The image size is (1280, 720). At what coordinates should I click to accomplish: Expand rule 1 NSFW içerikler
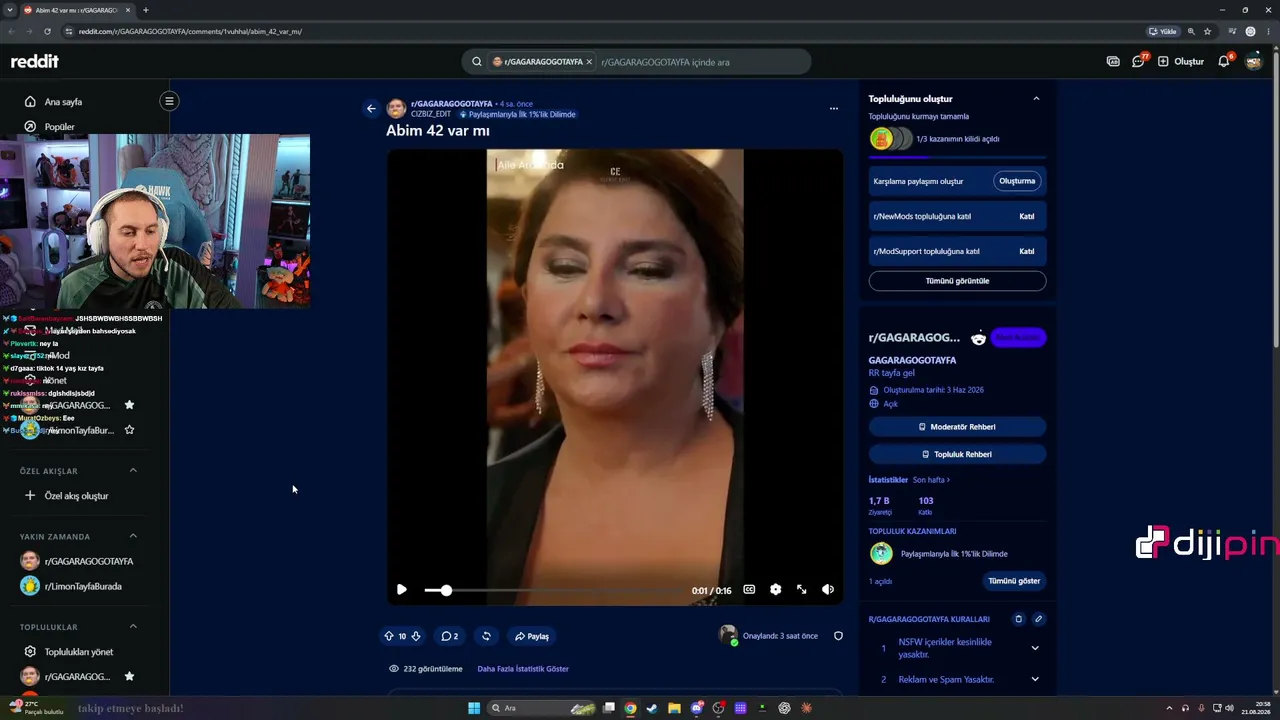[x=1035, y=648]
